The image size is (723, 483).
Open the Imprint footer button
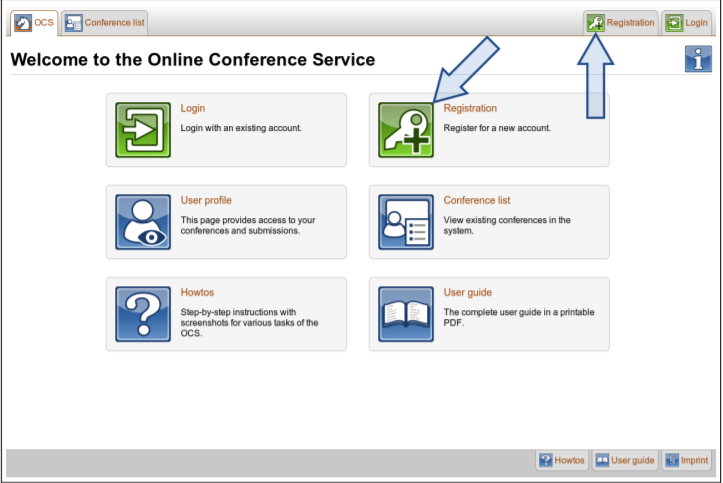click(686, 460)
